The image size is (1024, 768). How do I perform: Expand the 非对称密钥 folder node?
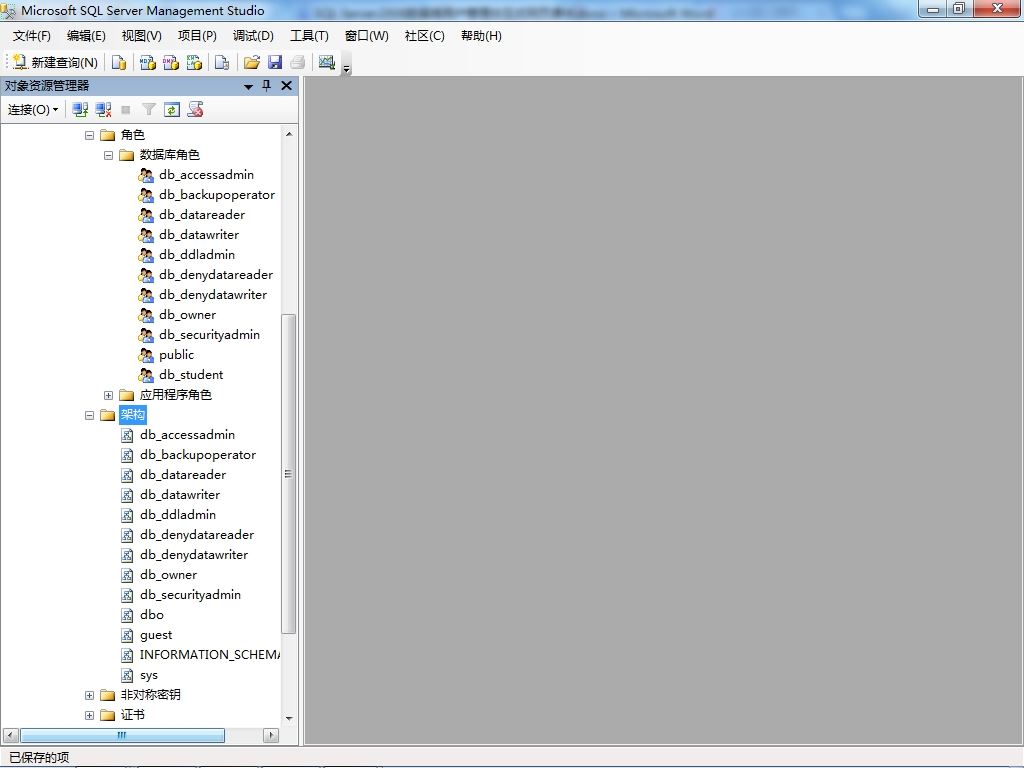89,696
